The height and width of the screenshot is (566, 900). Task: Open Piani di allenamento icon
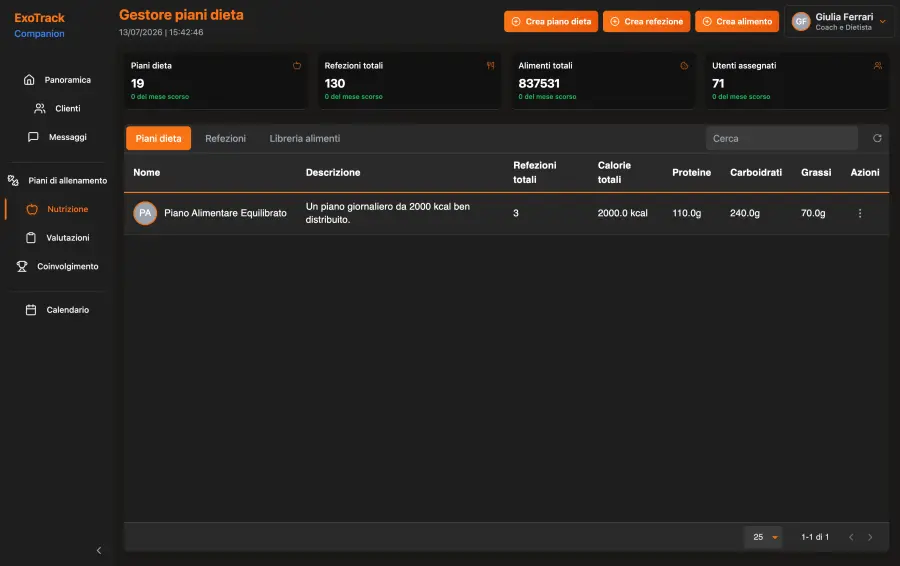pyautogui.click(x=13, y=180)
